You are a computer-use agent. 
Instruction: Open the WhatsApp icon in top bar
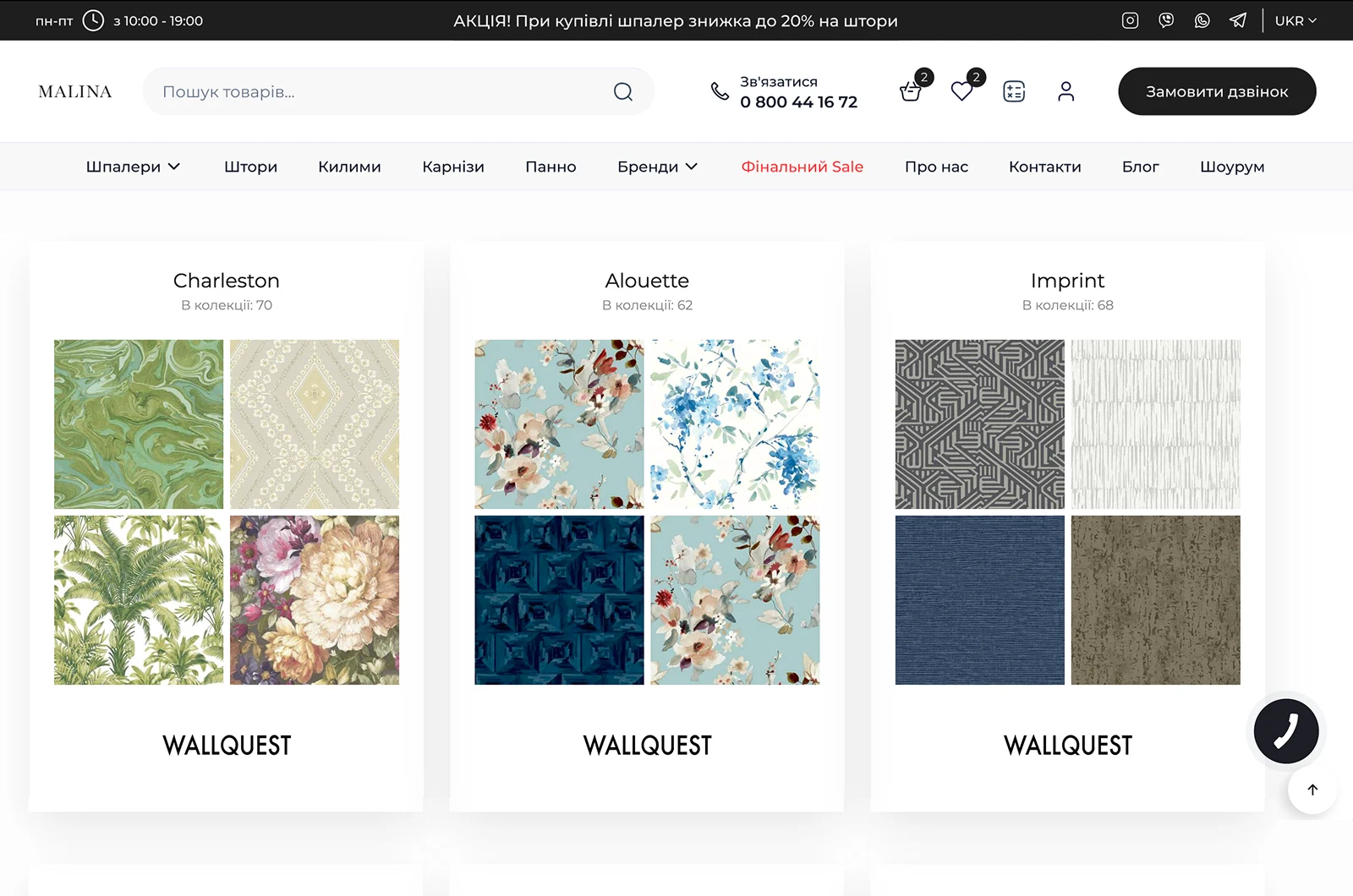click(x=1202, y=20)
